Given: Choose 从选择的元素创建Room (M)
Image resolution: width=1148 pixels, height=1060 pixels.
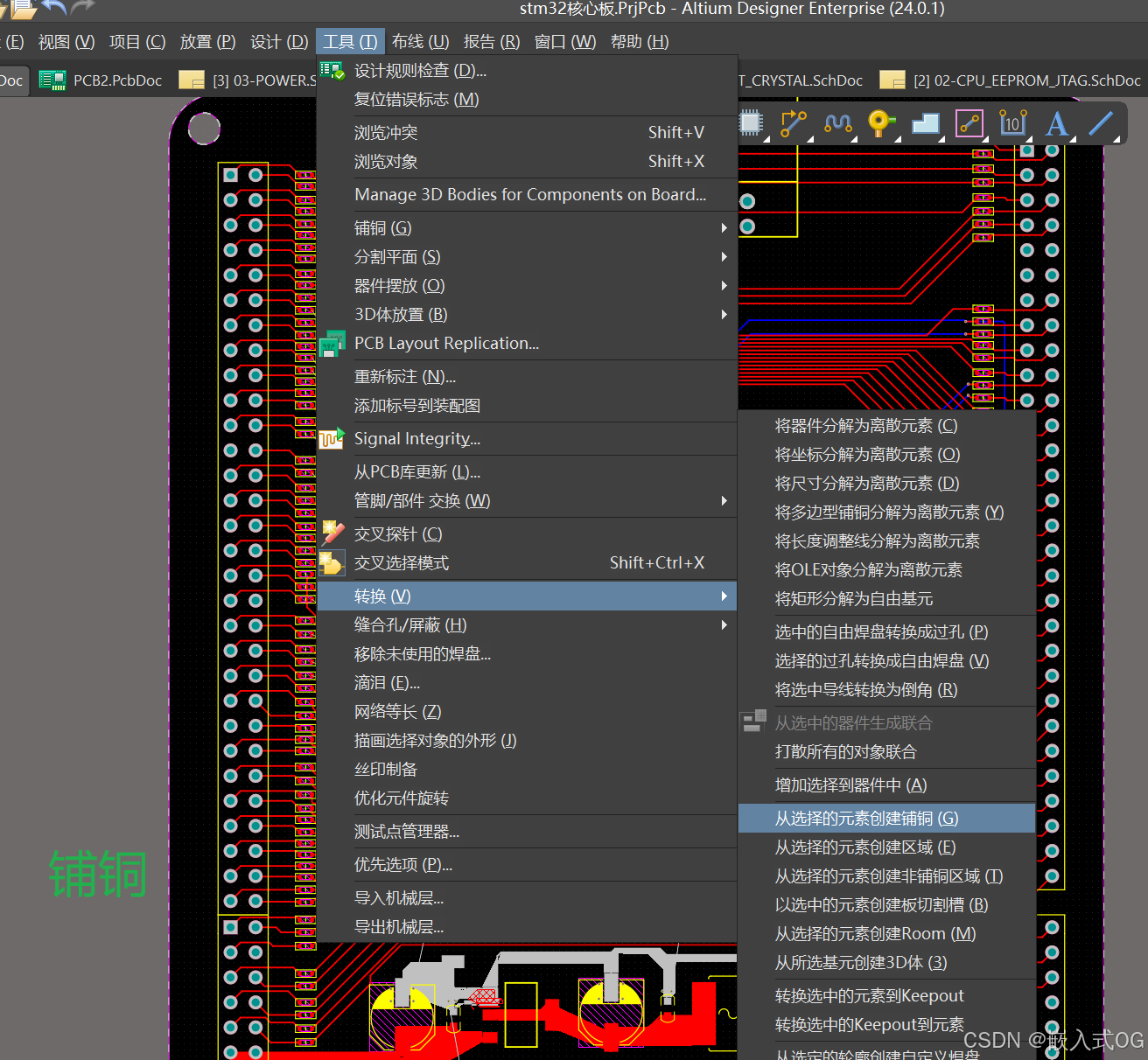Looking at the screenshot, I should [887, 933].
